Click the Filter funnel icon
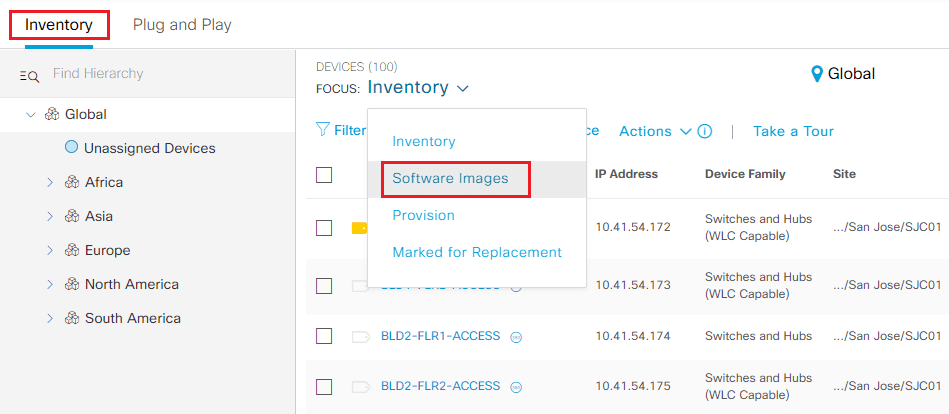The height and width of the screenshot is (414, 949). pyautogui.click(x=323, y=130)
